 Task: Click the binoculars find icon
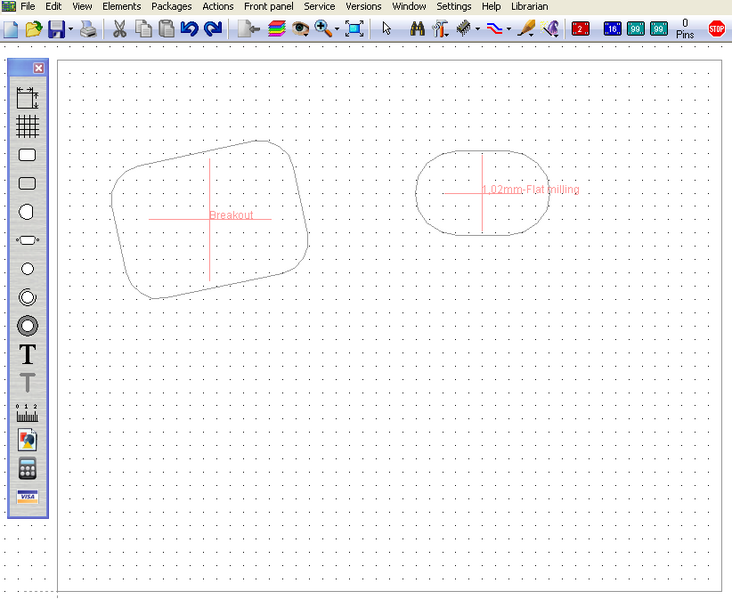point(415,28)
